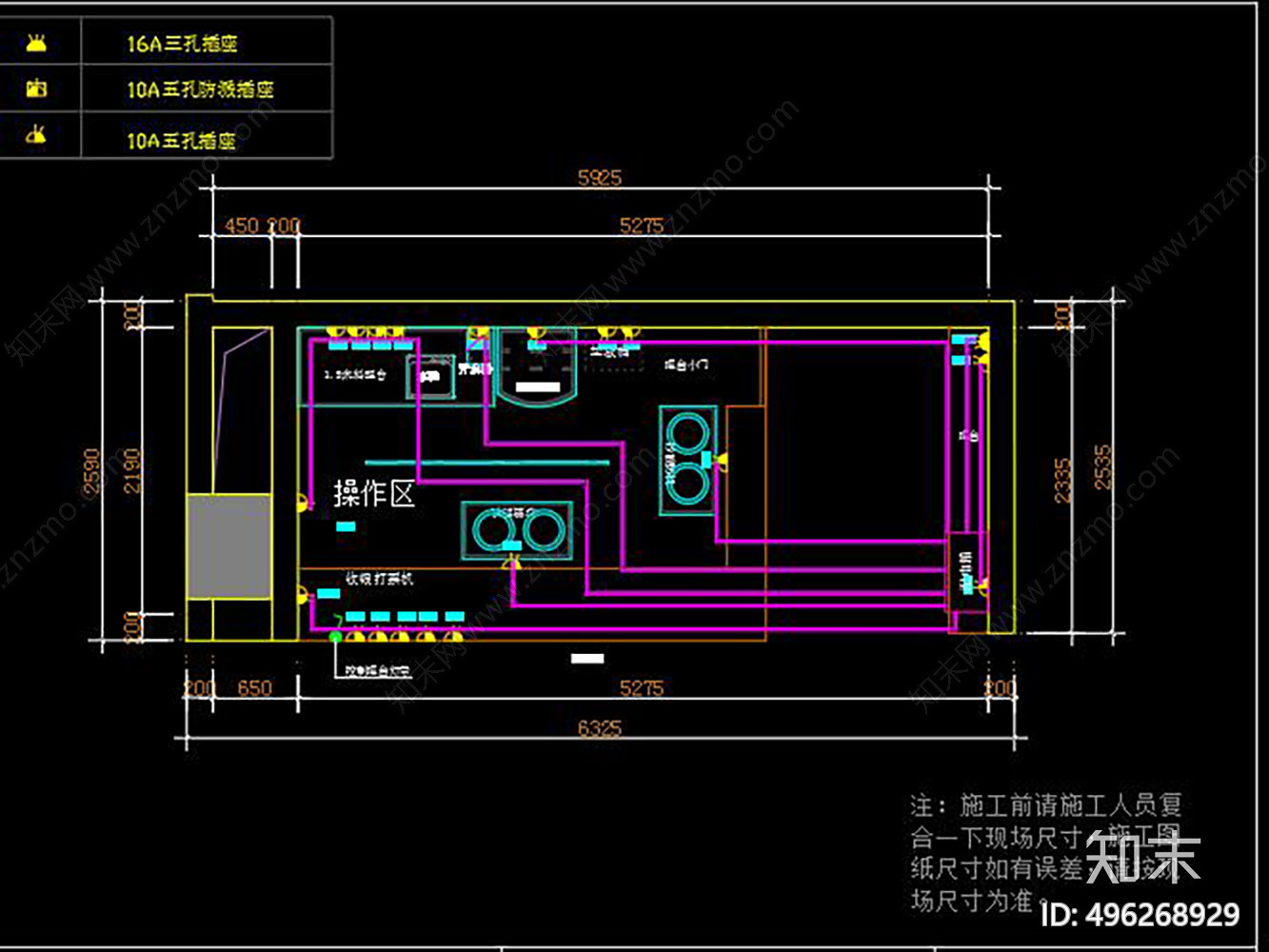Click the 650 dimension value

coord(254,687)
